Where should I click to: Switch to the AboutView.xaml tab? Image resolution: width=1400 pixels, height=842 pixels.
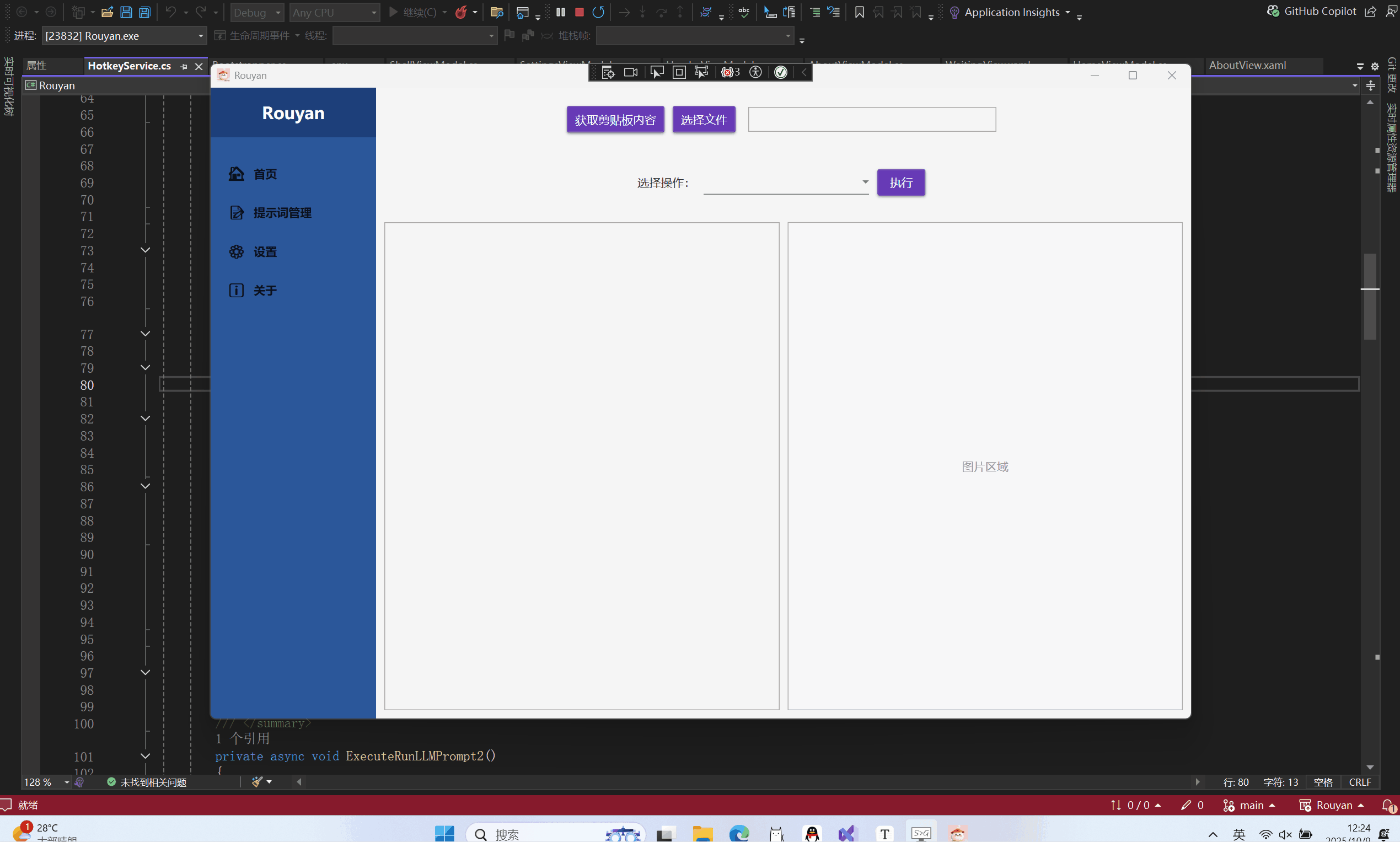[x=1247, y=65]
